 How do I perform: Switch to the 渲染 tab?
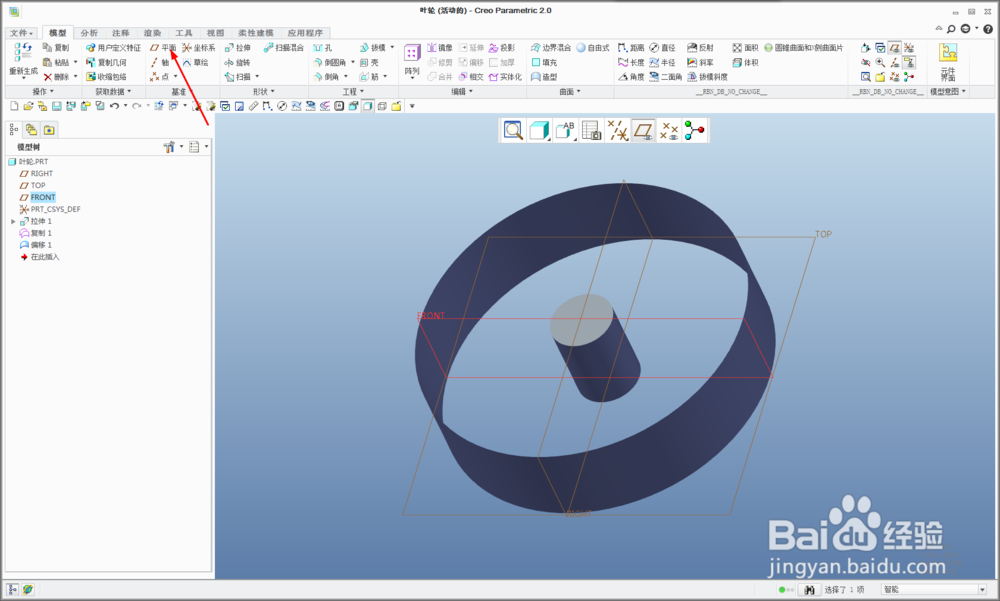(x=152, y=33)
